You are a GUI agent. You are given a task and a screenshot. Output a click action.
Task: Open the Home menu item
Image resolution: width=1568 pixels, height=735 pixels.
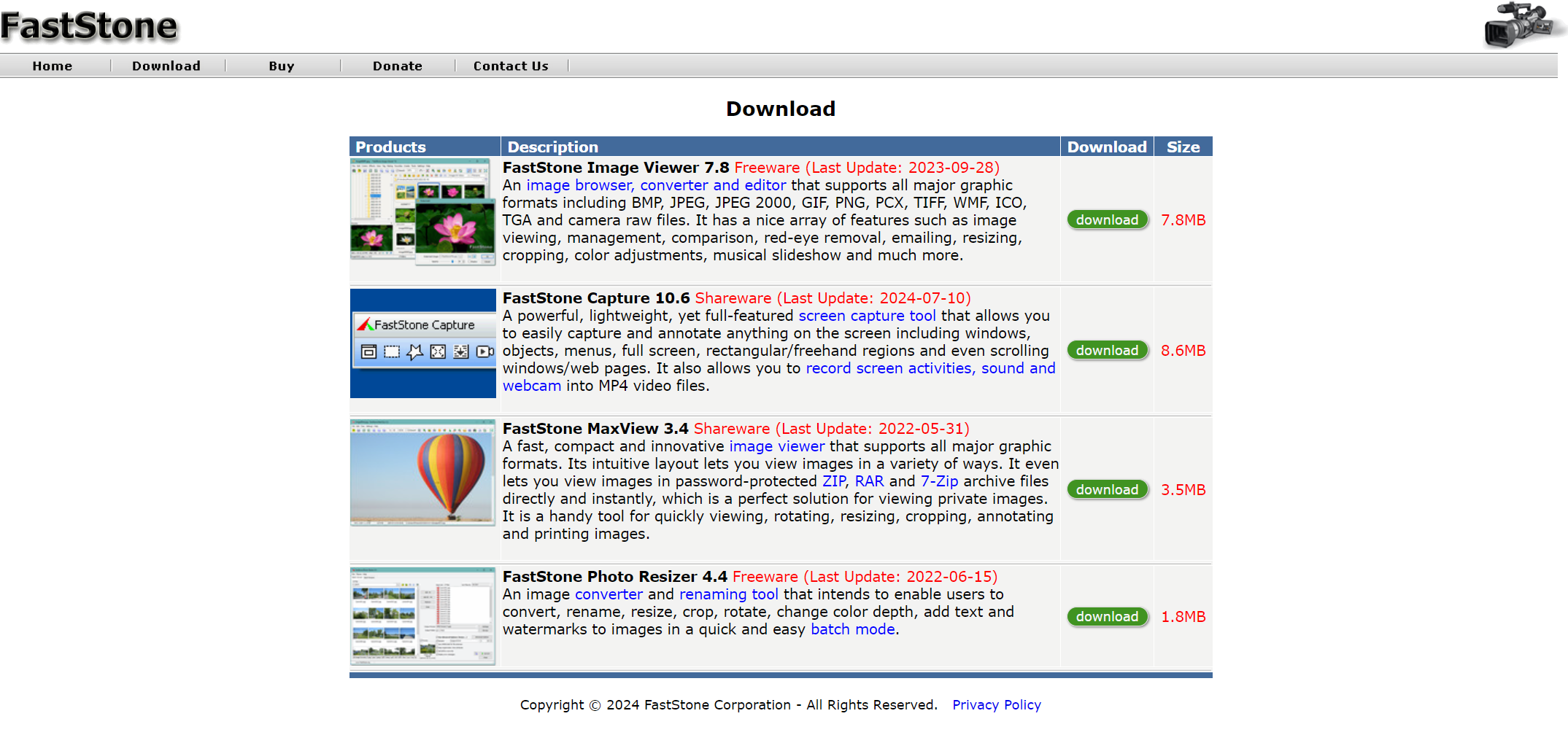coord(53,66)
